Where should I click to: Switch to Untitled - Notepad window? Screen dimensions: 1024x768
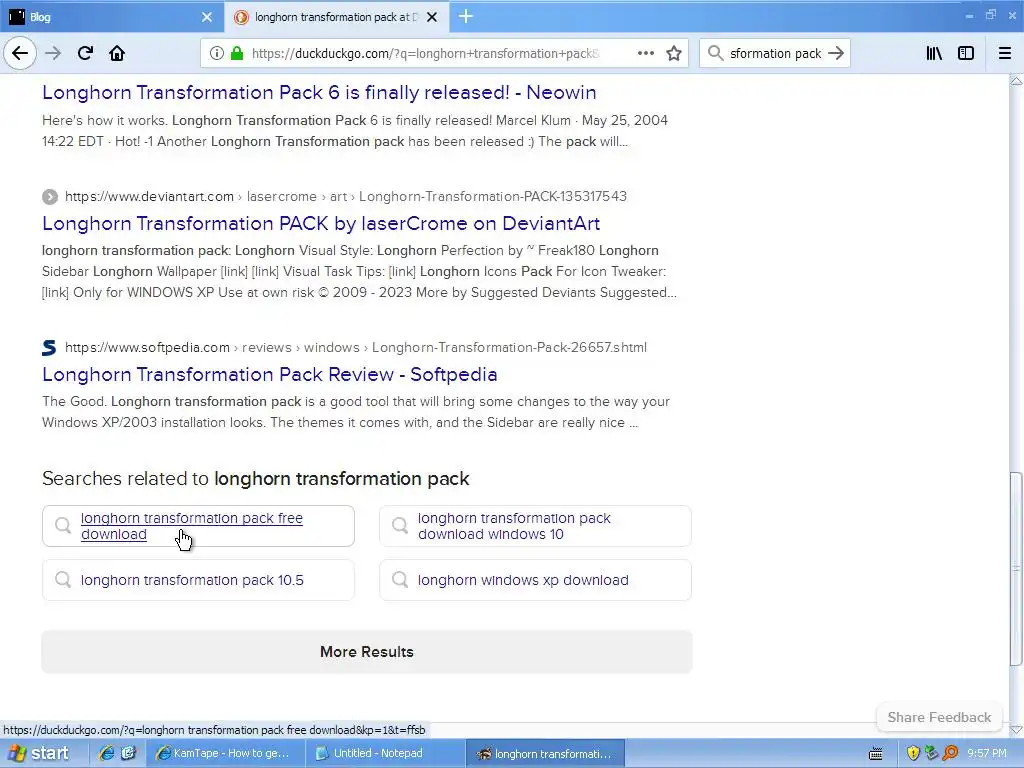385,754
